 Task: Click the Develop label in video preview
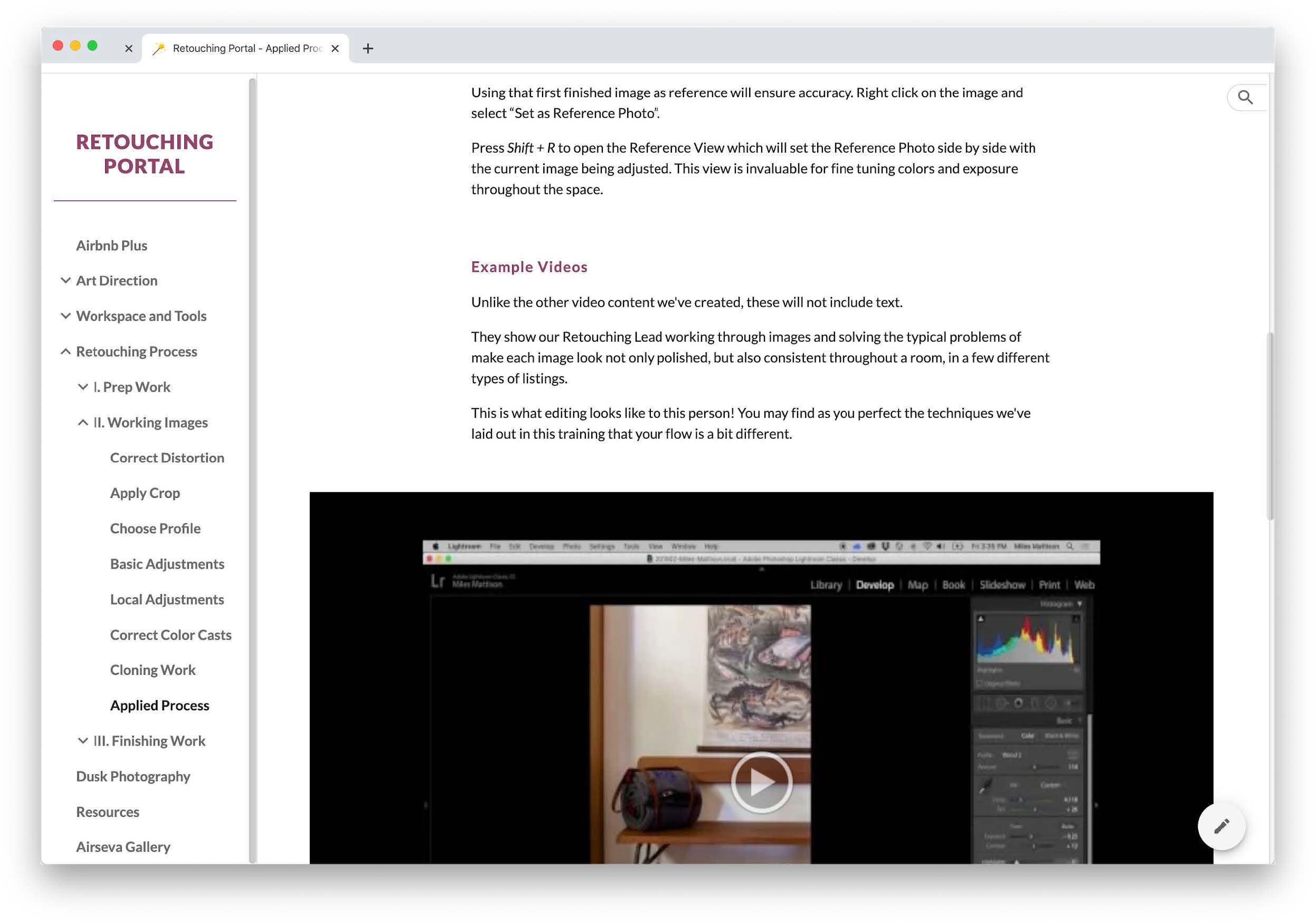click(x=875, y=585)
